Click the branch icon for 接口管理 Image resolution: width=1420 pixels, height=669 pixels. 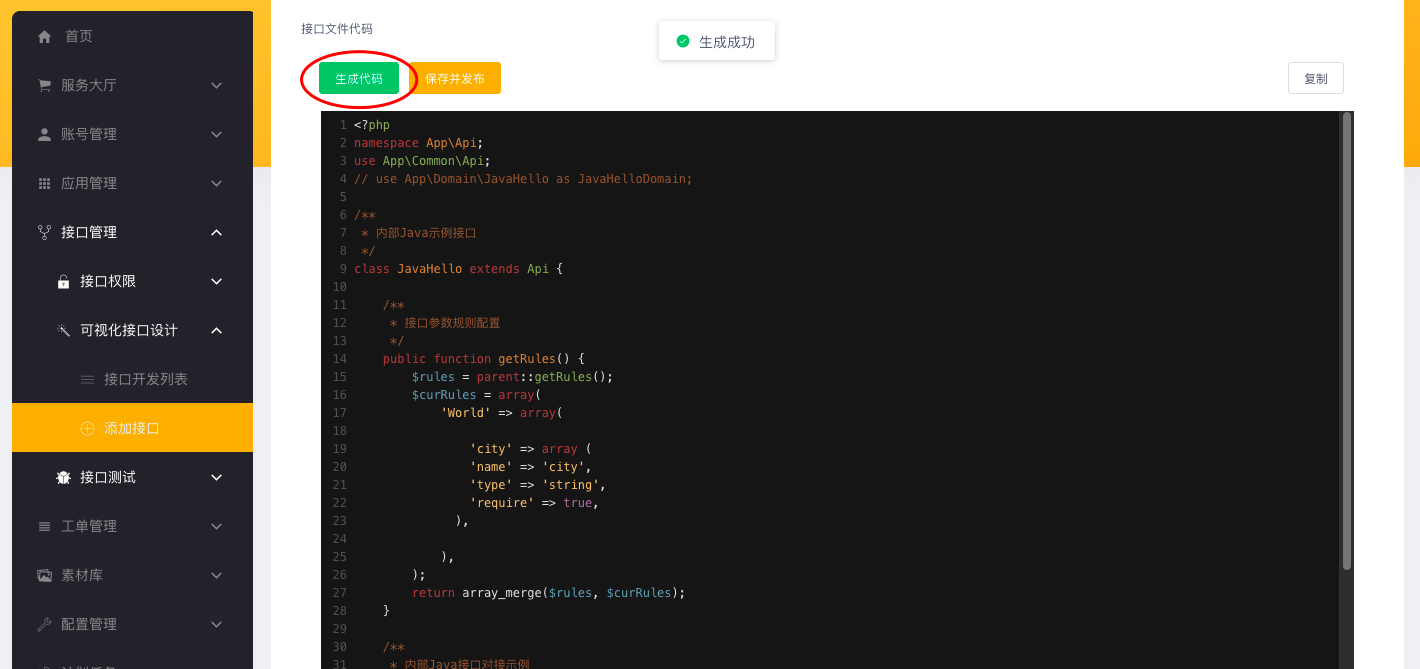click(x=44, y=232)
